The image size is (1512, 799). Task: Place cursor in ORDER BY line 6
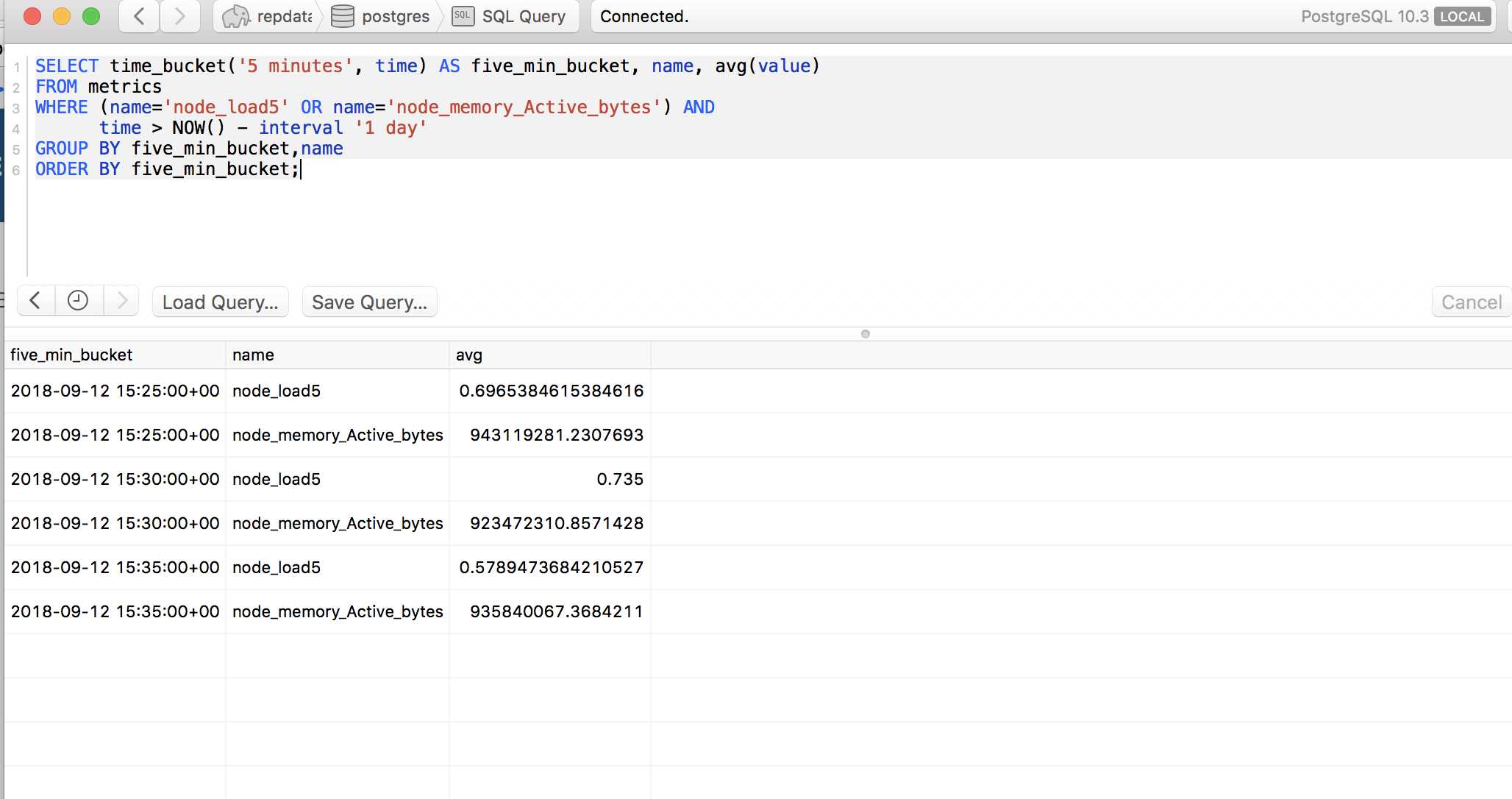click(x=168, y=169)
